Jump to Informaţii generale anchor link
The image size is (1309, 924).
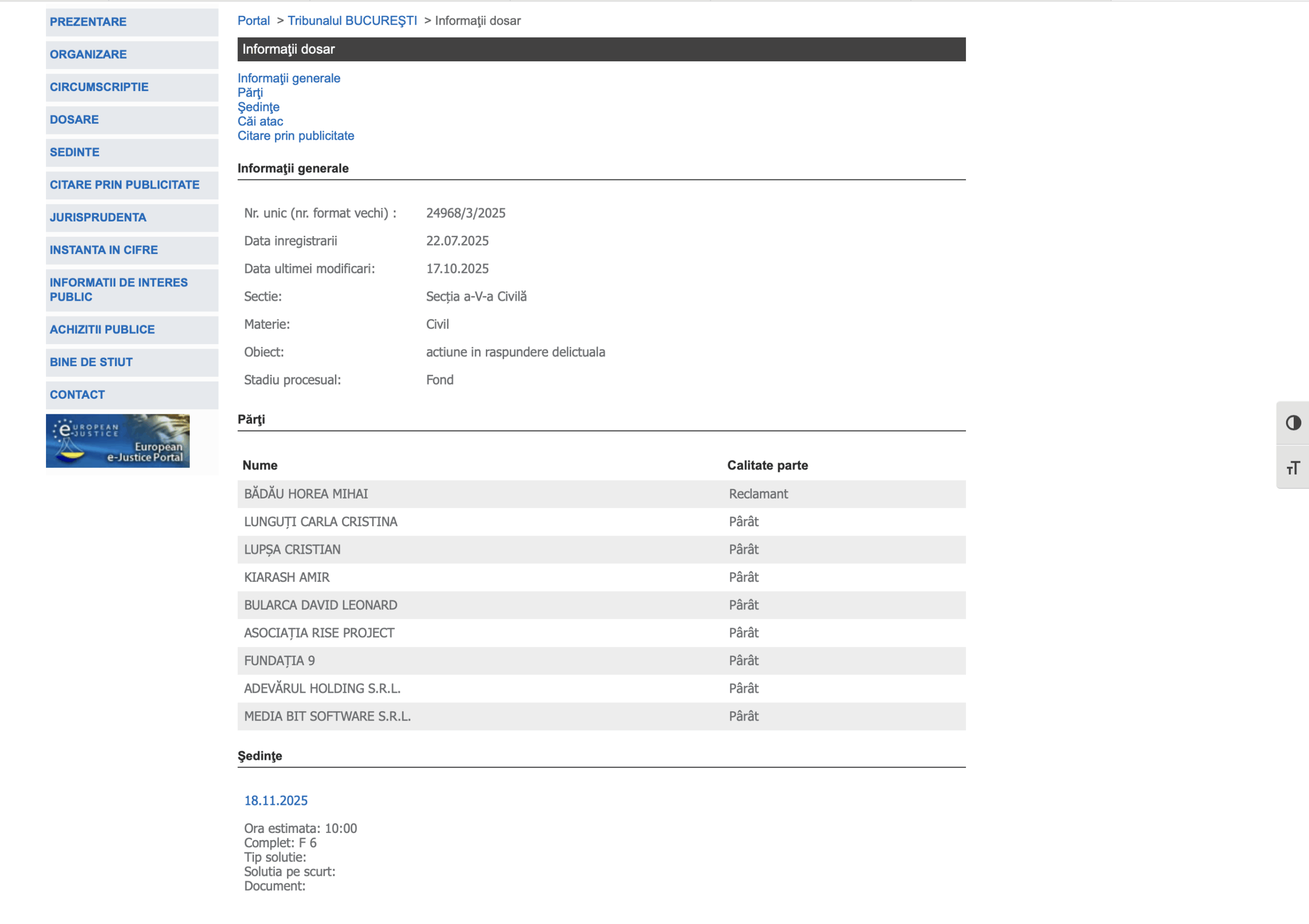[288, 78]
